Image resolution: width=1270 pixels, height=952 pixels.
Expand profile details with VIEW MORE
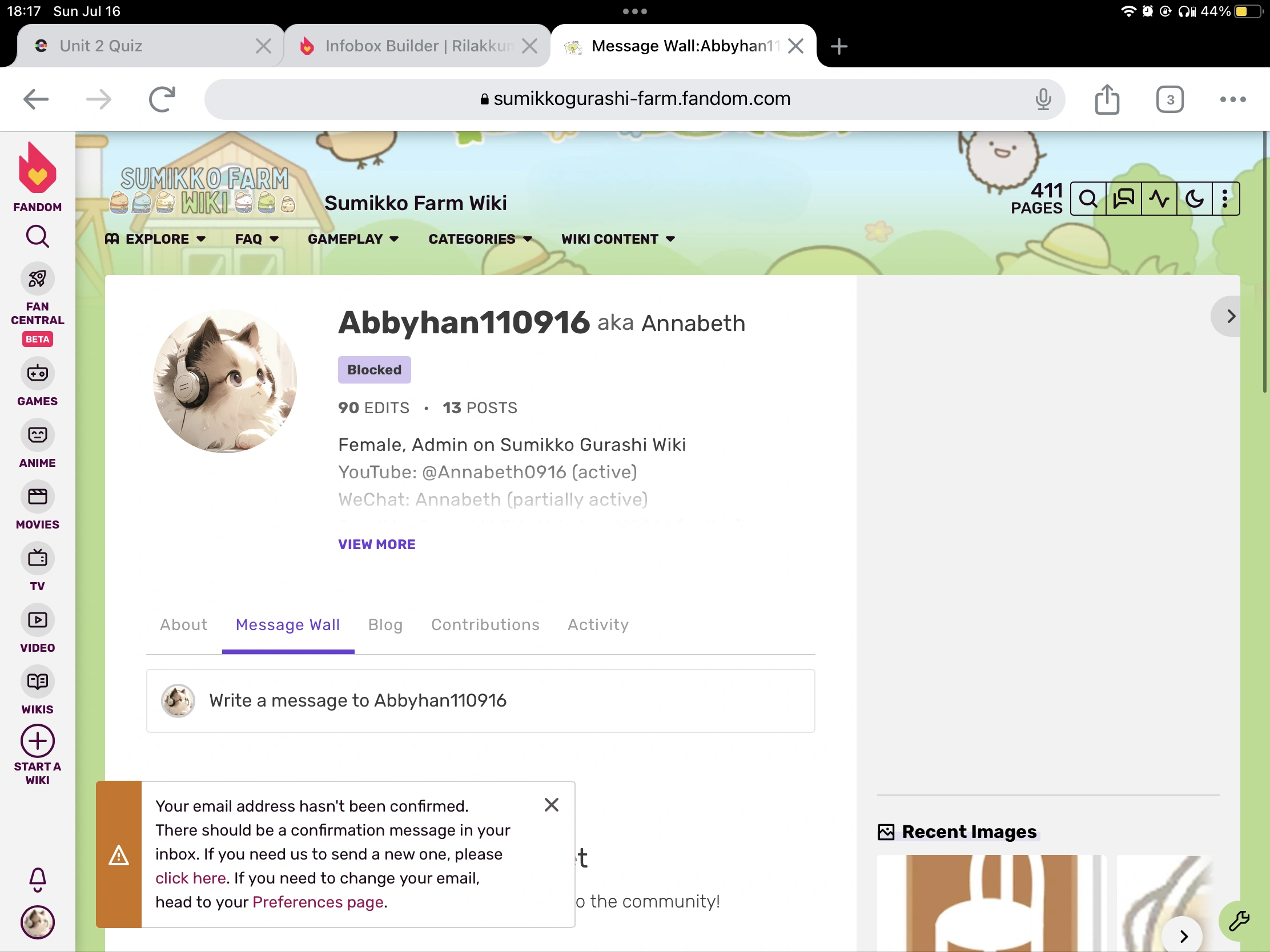[377, 544]
